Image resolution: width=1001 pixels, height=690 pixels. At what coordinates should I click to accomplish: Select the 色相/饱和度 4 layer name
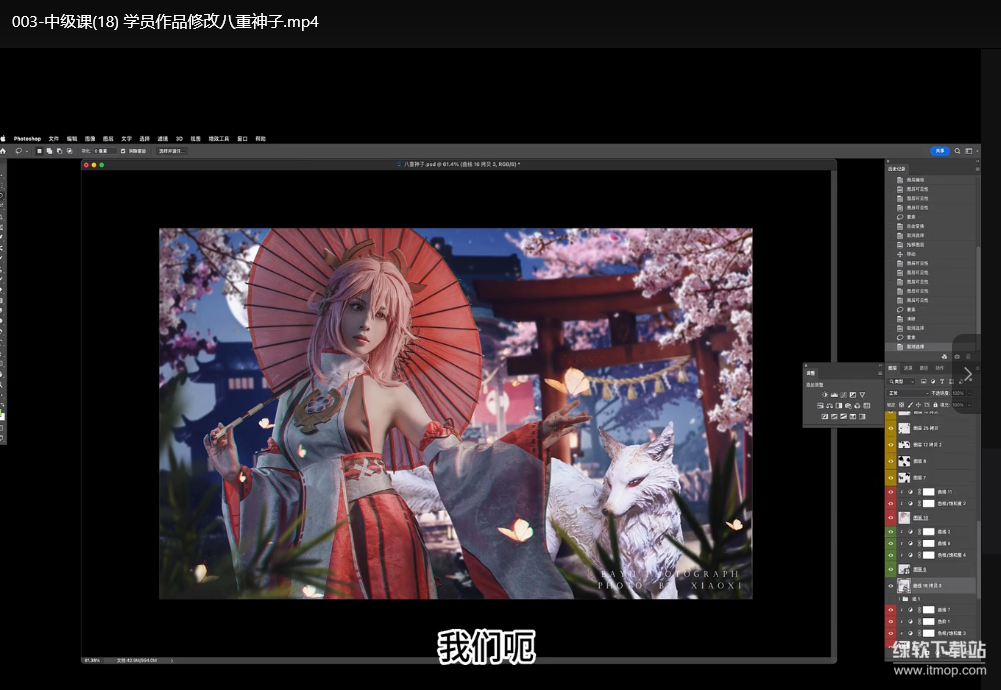pos(951,555)
